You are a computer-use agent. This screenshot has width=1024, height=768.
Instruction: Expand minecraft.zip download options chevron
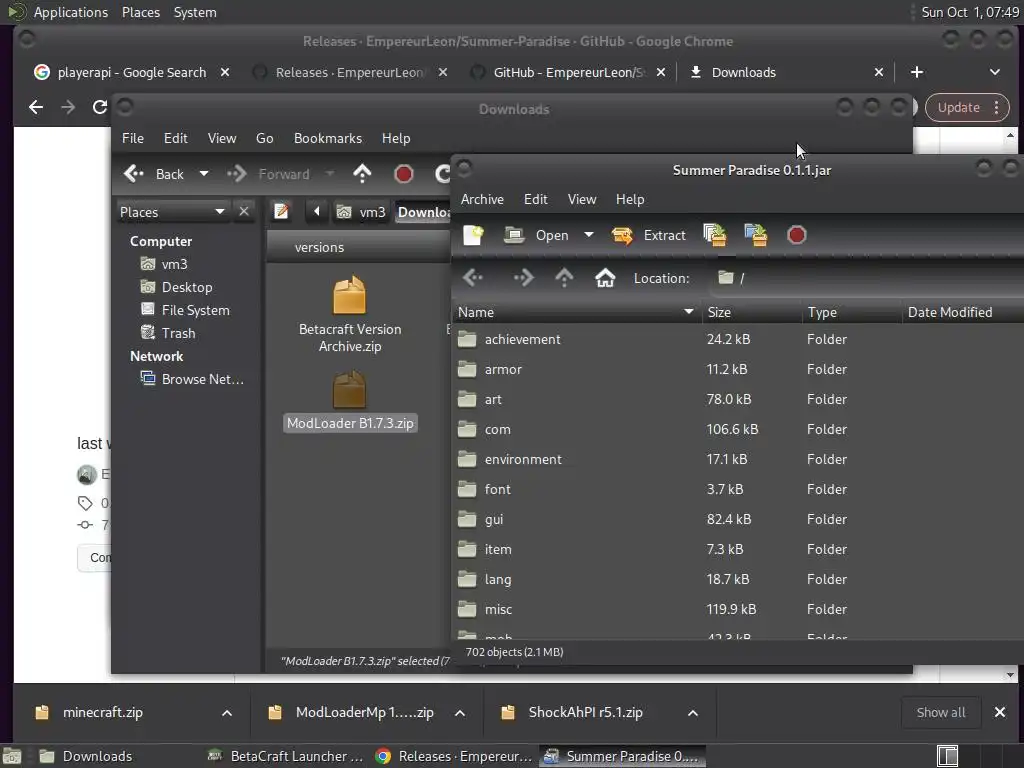click(227, 713)
